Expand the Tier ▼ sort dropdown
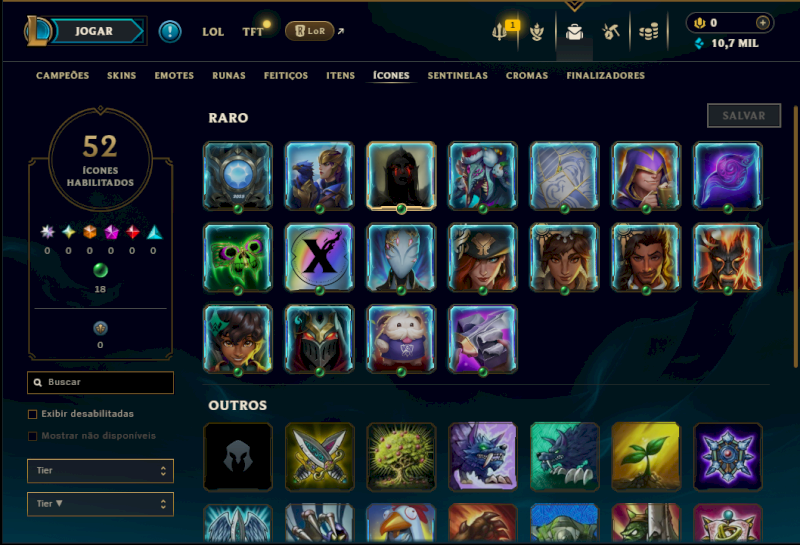The height and width of the screenshot is (545, 800). coord(101,504)
